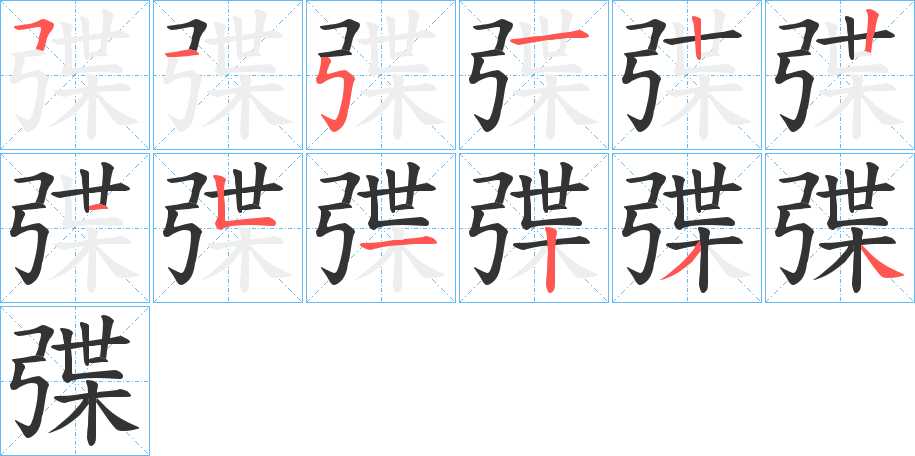Select the eleventh step with left-falling stroke

(687, 228)
